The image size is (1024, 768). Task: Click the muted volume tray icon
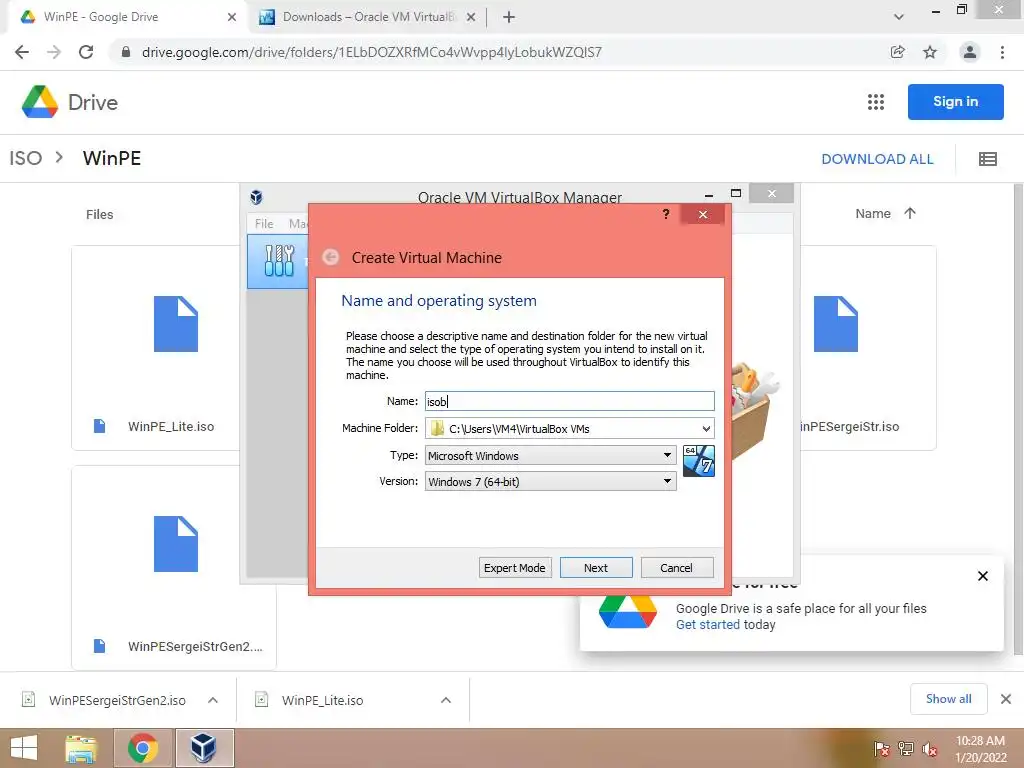[930, 749]
